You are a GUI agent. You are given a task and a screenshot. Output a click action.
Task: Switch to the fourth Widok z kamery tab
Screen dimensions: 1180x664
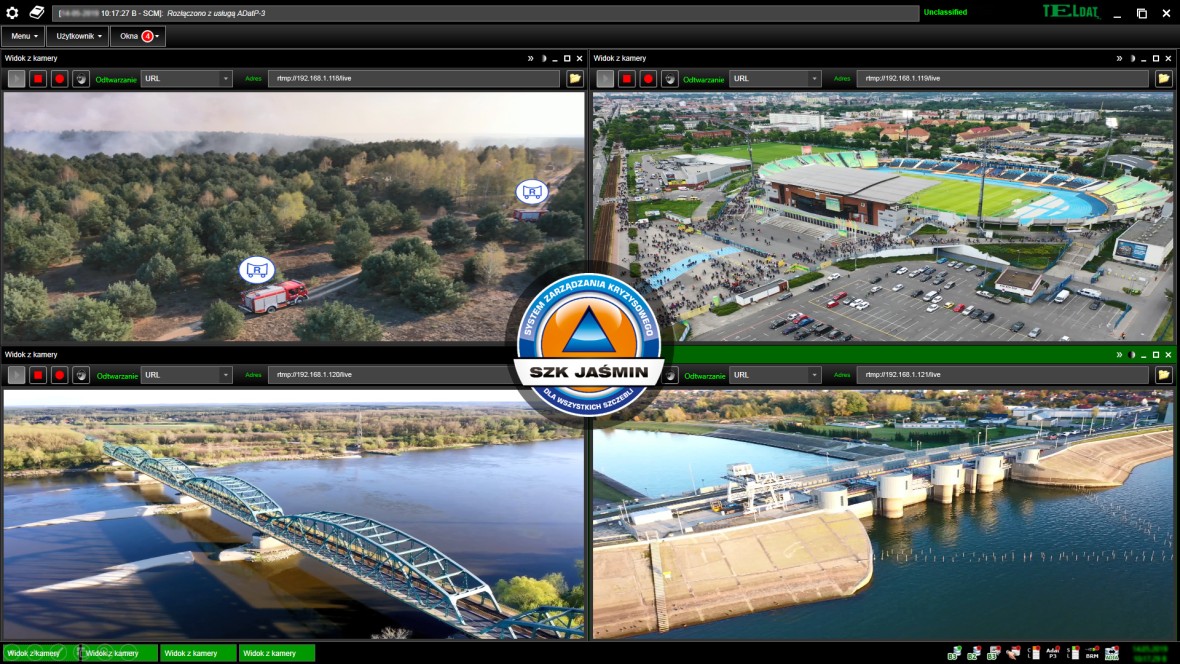[276, 653]
